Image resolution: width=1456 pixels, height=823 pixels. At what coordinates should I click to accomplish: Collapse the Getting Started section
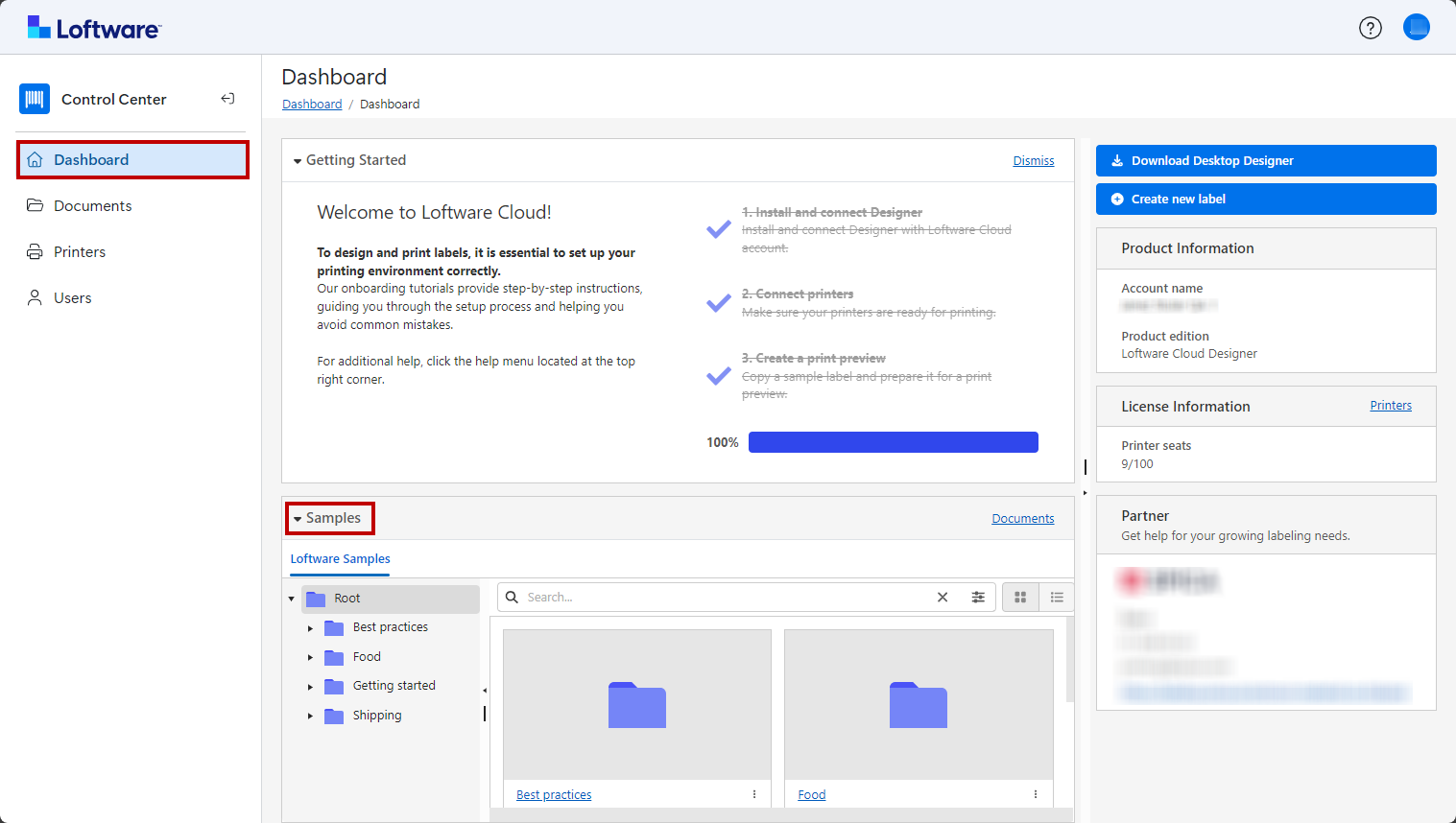pyautogui.click(x=298, y=161)
